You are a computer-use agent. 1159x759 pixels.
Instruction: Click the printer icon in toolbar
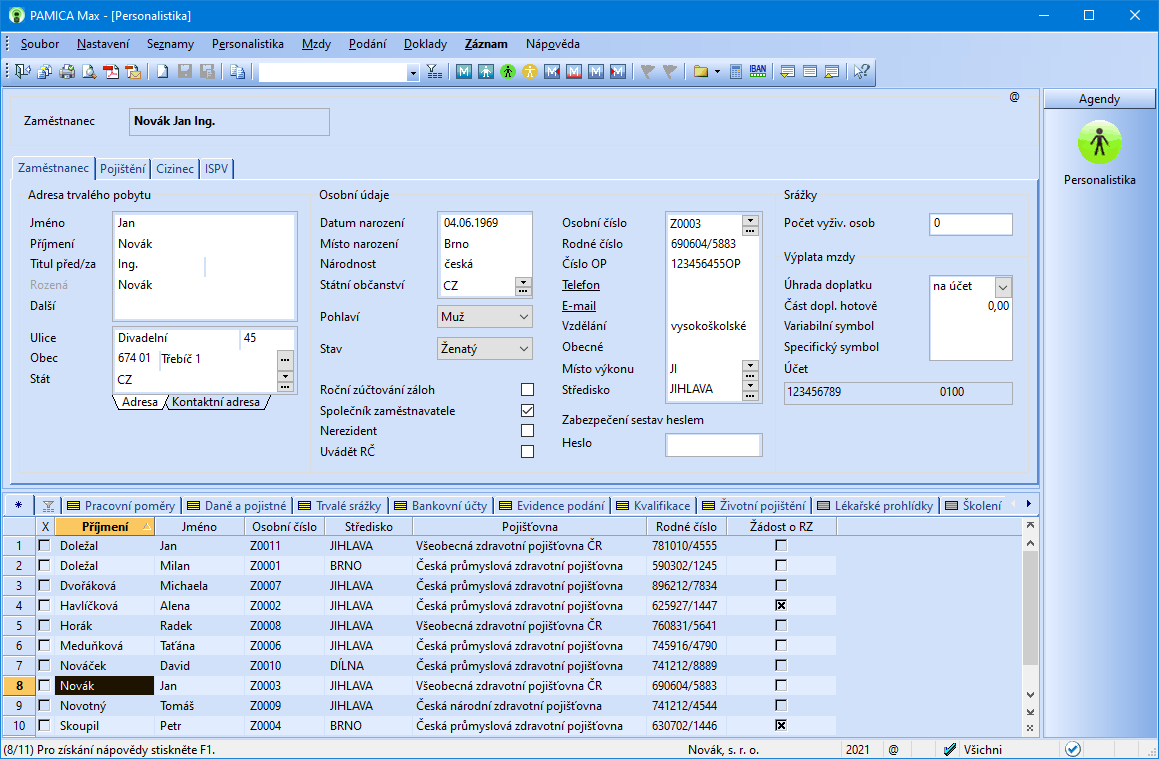pyautogui.click(x=67, y=72)
